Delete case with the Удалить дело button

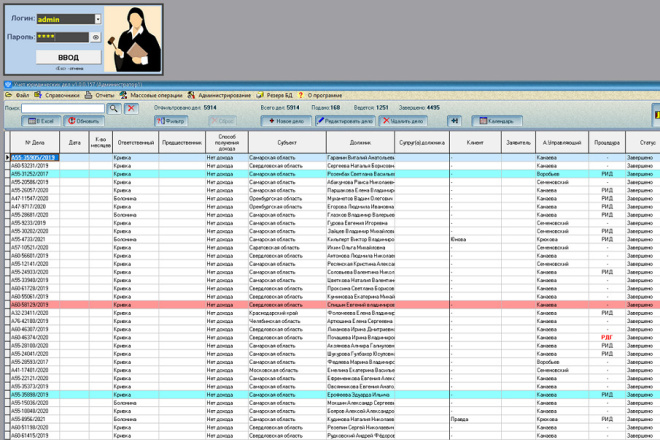pyautogui.click(x=402, y=121)
